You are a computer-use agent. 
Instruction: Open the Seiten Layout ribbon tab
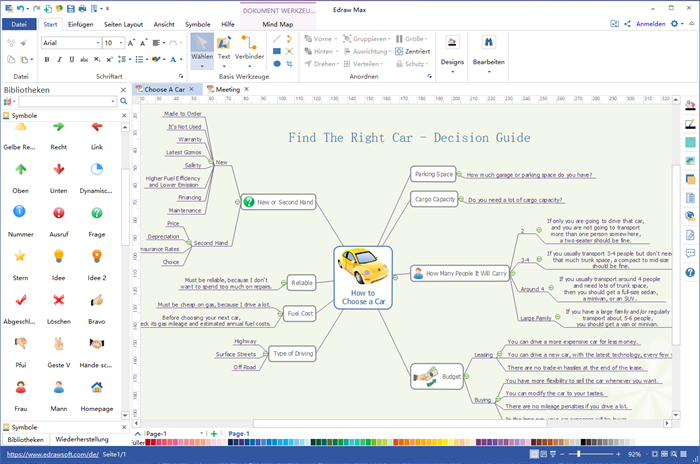pyautogui.click(x=122, y=22)
